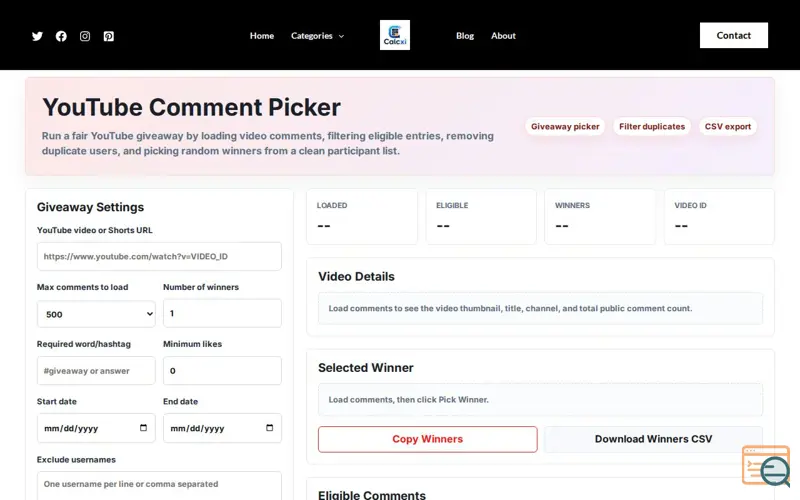Open the Max comments to load dropdown
This screenshot has width=800, height=500.
[96, 314]
